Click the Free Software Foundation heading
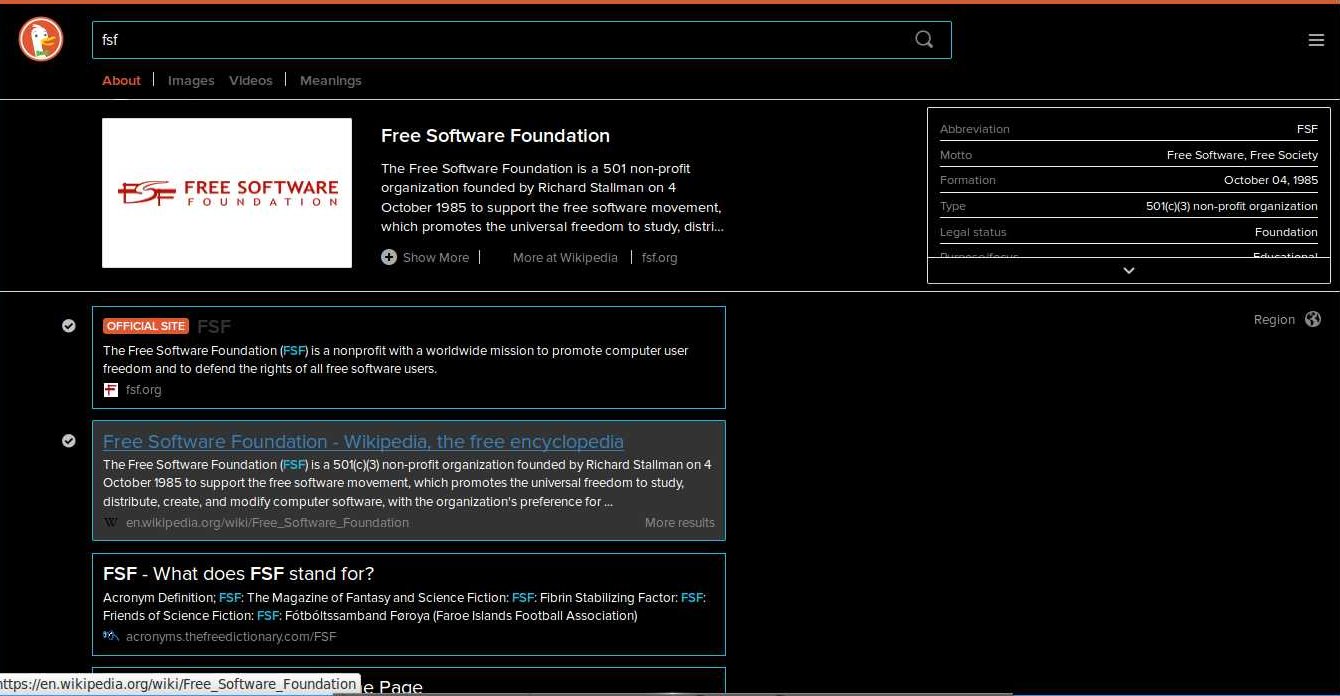Image resolution: width=1340 pixels, height=696 pixels. 495,135
